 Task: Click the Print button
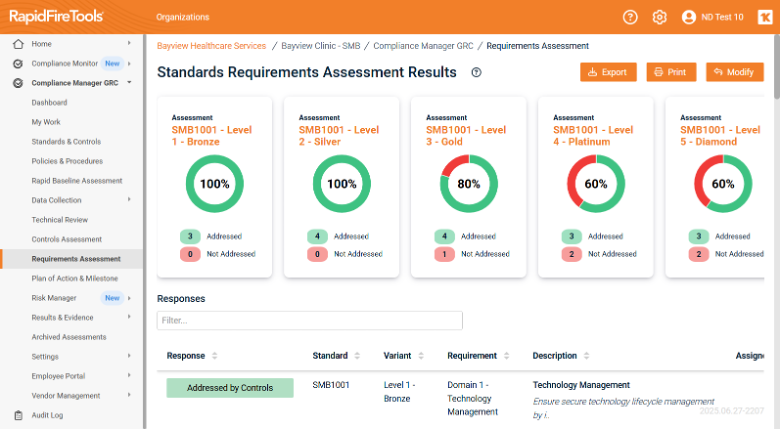pos(671,72)
